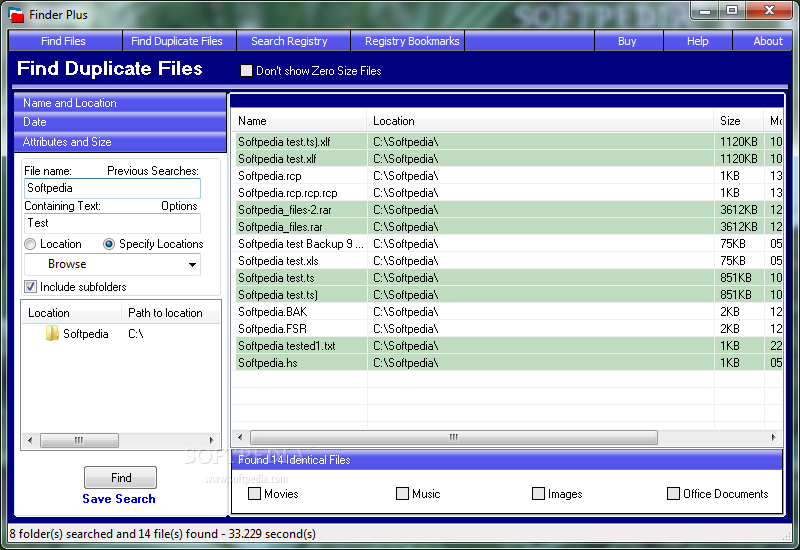Maximize the Finder Plus window
Screen dimensions: 800x550
click(732, 10)
